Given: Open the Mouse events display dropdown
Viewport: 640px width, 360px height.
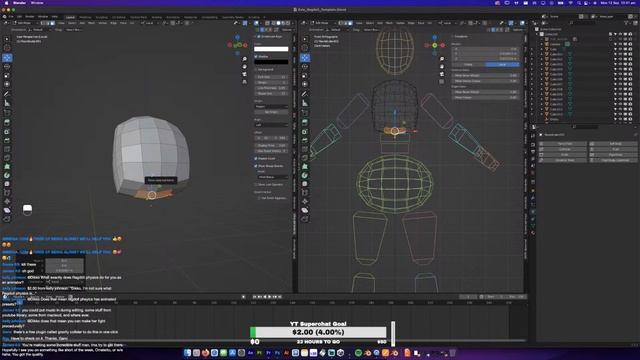Looking at the screenshot, I should [x=272, y=177].
